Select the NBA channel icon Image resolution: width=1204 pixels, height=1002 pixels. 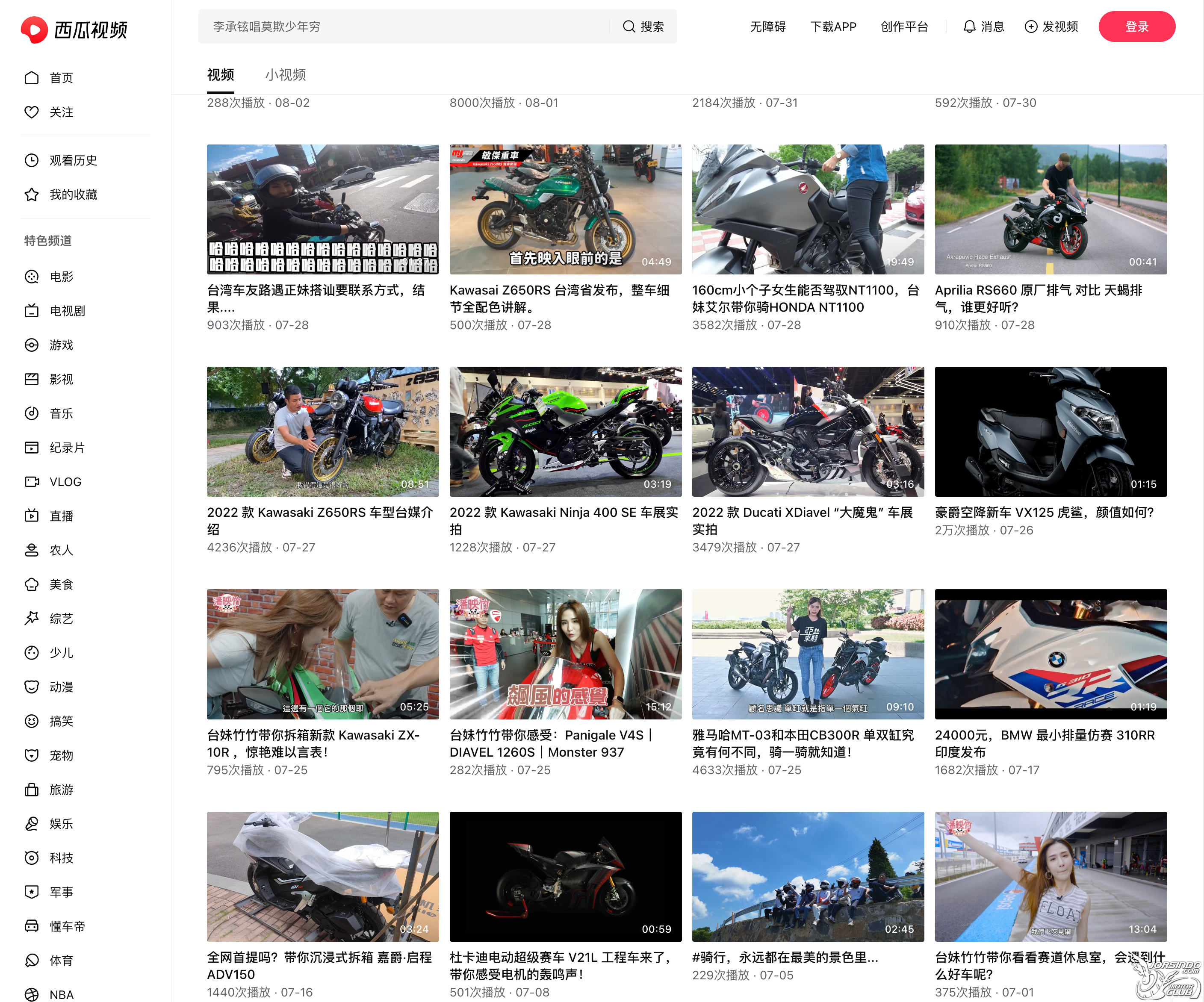pyautogui.click(x=32, y=995)
